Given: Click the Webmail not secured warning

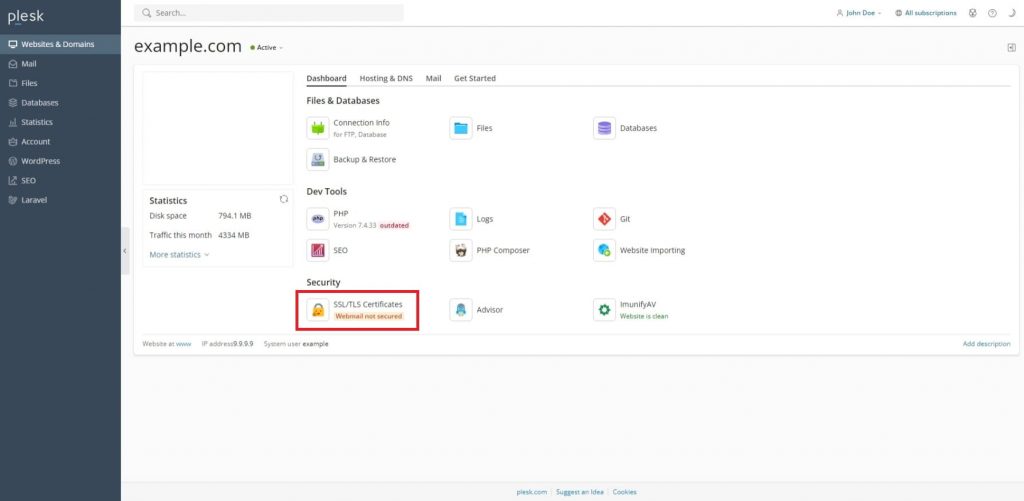Looking at the screenshot, I should (x=368, y=316).
